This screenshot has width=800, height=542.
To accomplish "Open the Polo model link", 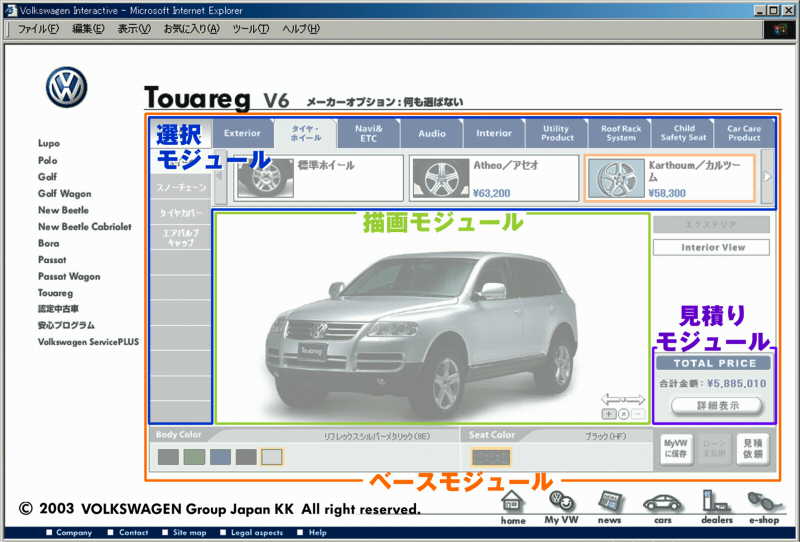I will pos(47,160).
